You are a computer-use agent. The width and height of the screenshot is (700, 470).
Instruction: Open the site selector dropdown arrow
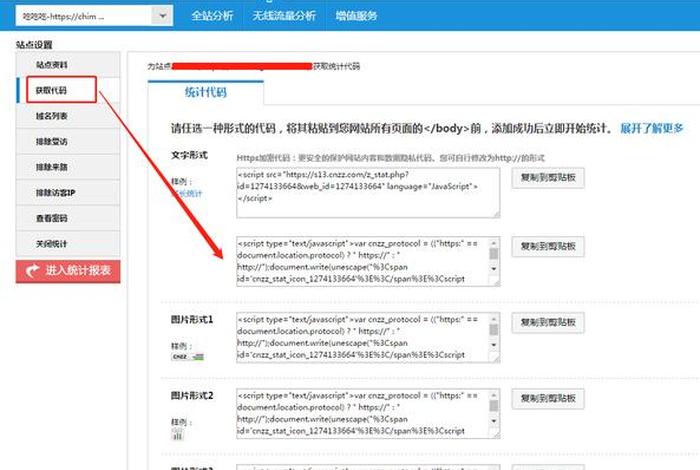(x=162, y=16)
